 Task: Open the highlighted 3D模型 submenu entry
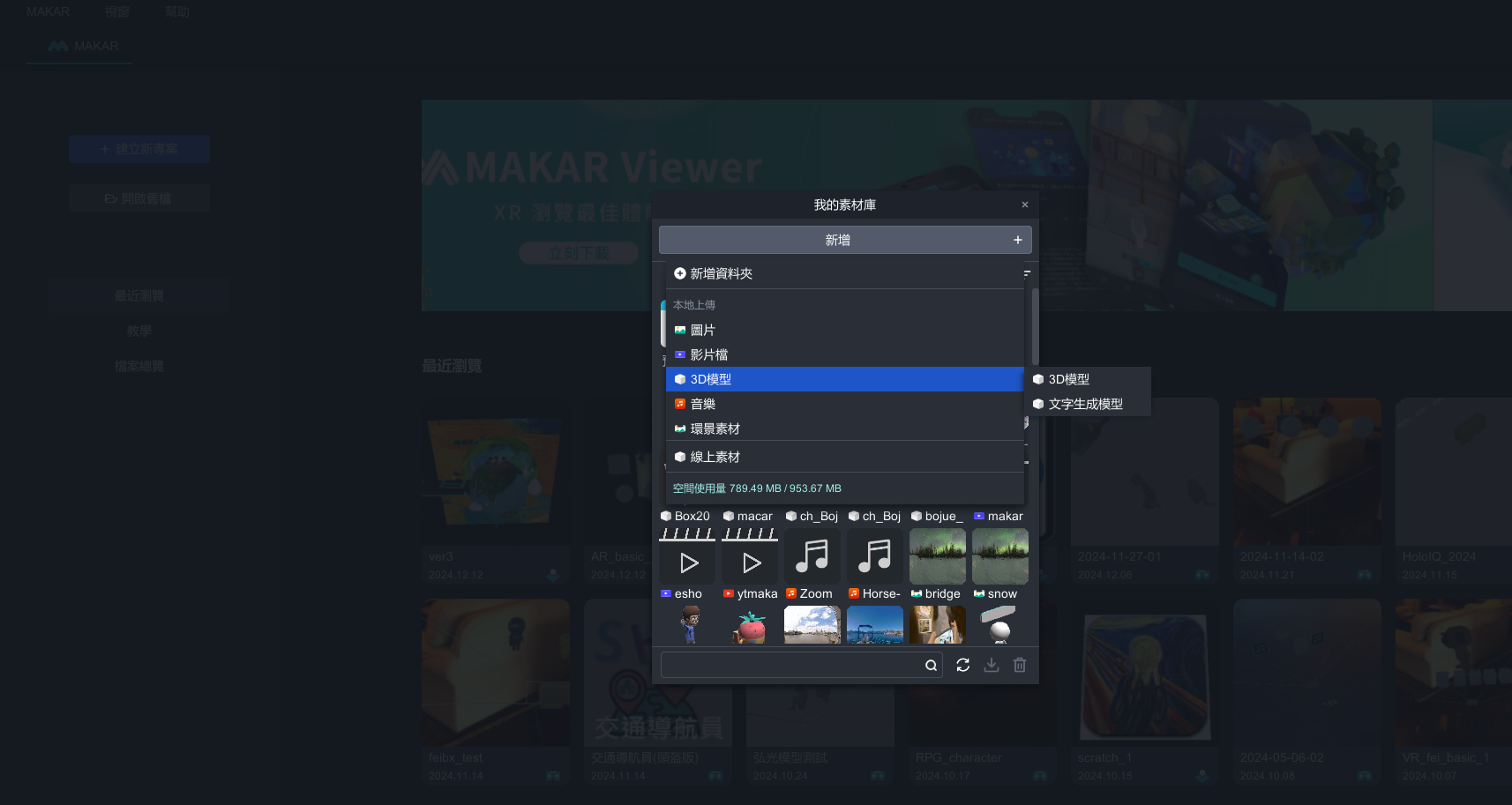coord(710,379)
